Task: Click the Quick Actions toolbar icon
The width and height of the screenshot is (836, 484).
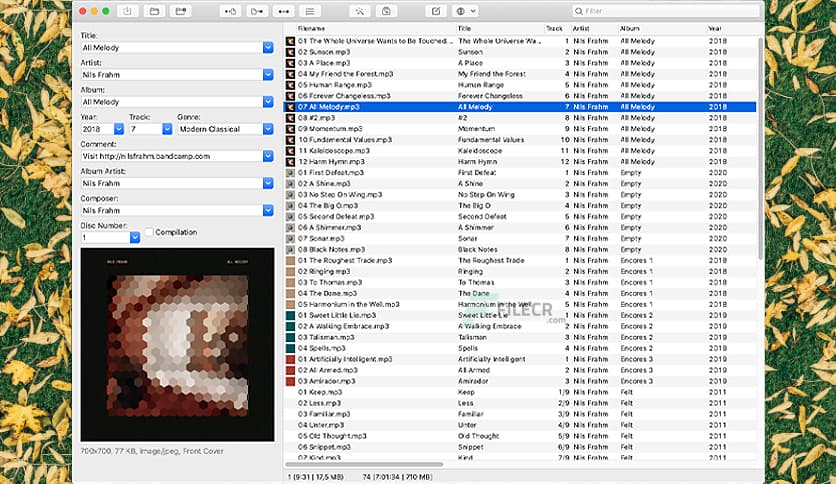Action: point(386,11)
